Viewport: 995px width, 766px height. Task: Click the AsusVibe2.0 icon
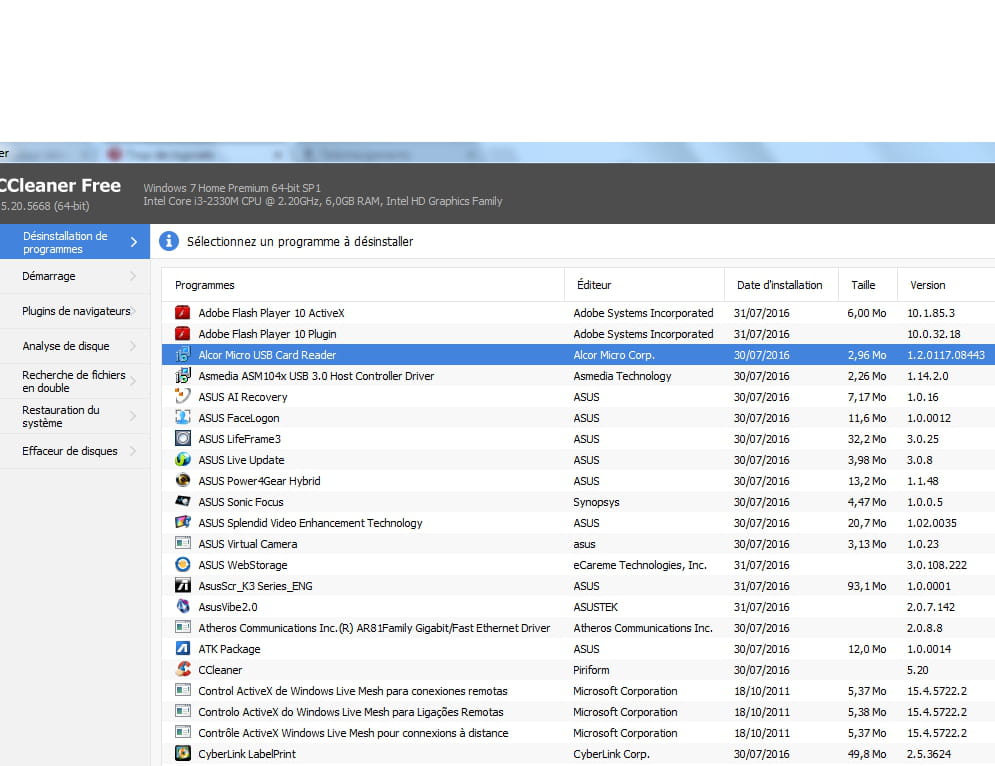pos(183,606)
